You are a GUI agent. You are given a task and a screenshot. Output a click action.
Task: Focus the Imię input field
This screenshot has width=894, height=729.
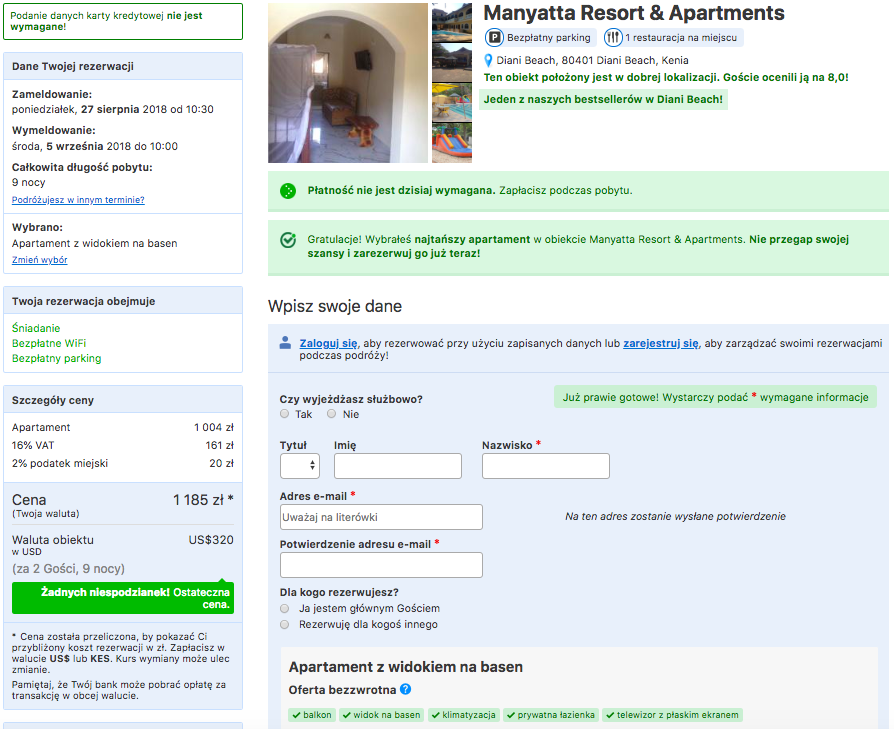click(x=398, y=466)
